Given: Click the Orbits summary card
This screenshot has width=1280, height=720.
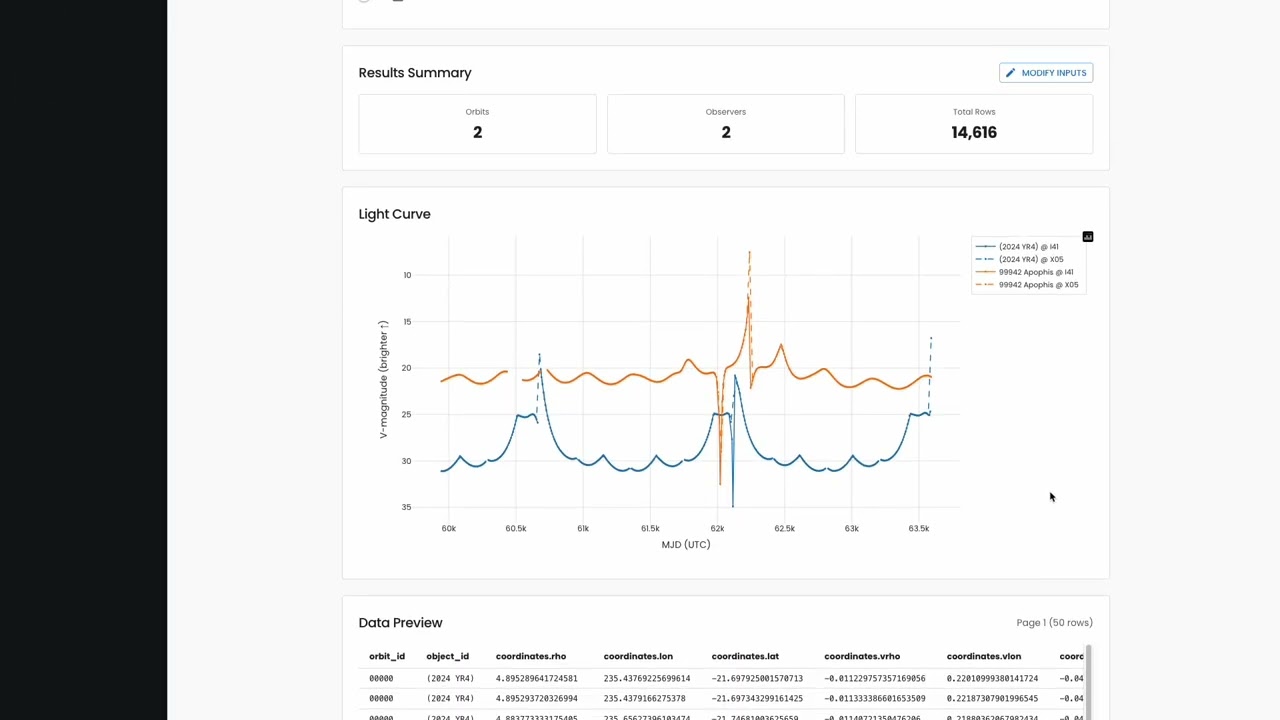Looking at the screenshot, I should [477, 124].
